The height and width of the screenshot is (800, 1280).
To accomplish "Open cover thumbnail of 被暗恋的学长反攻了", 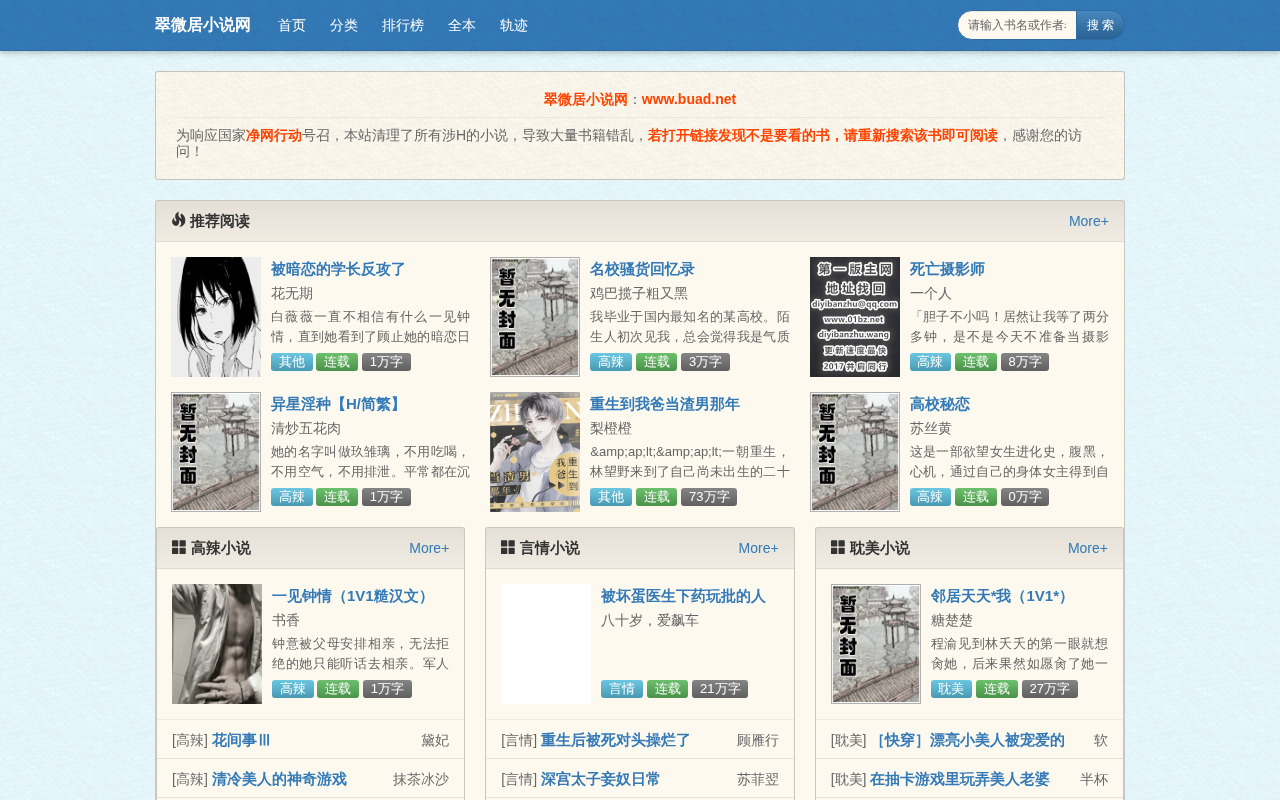I will click(x=216, y=317).
